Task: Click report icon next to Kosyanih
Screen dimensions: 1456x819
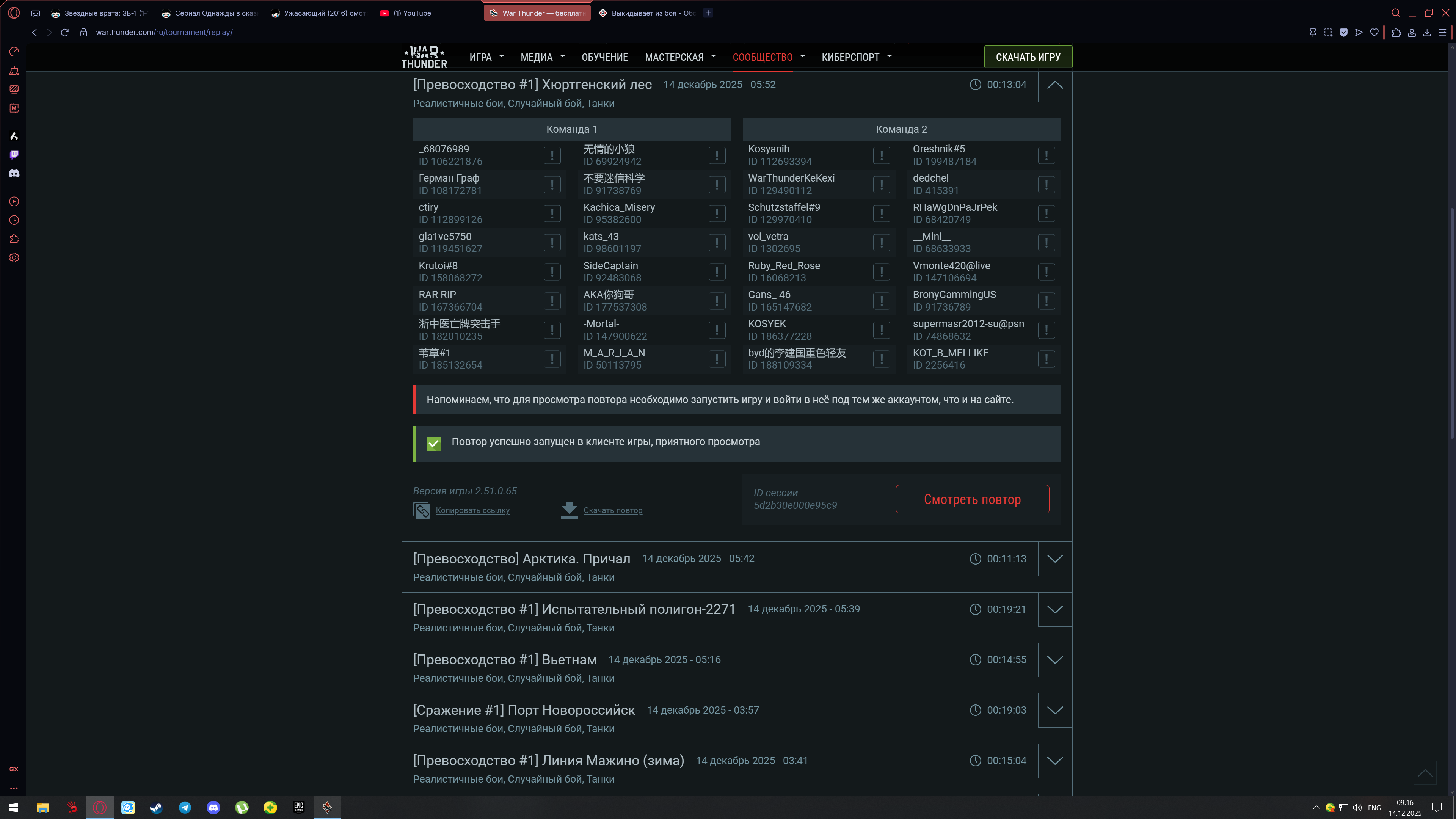Action: (881, 155)
